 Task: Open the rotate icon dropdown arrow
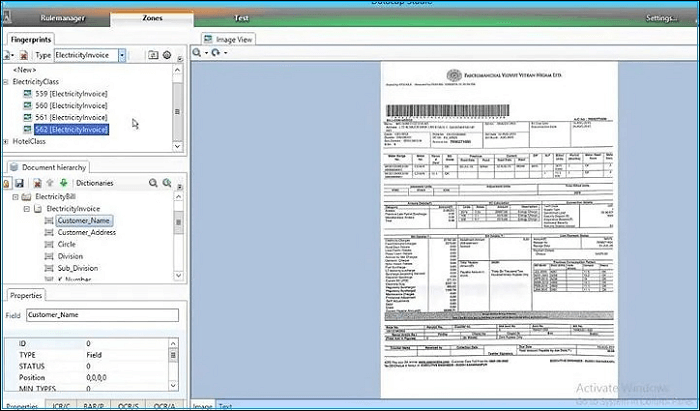[x=225, y=53]
